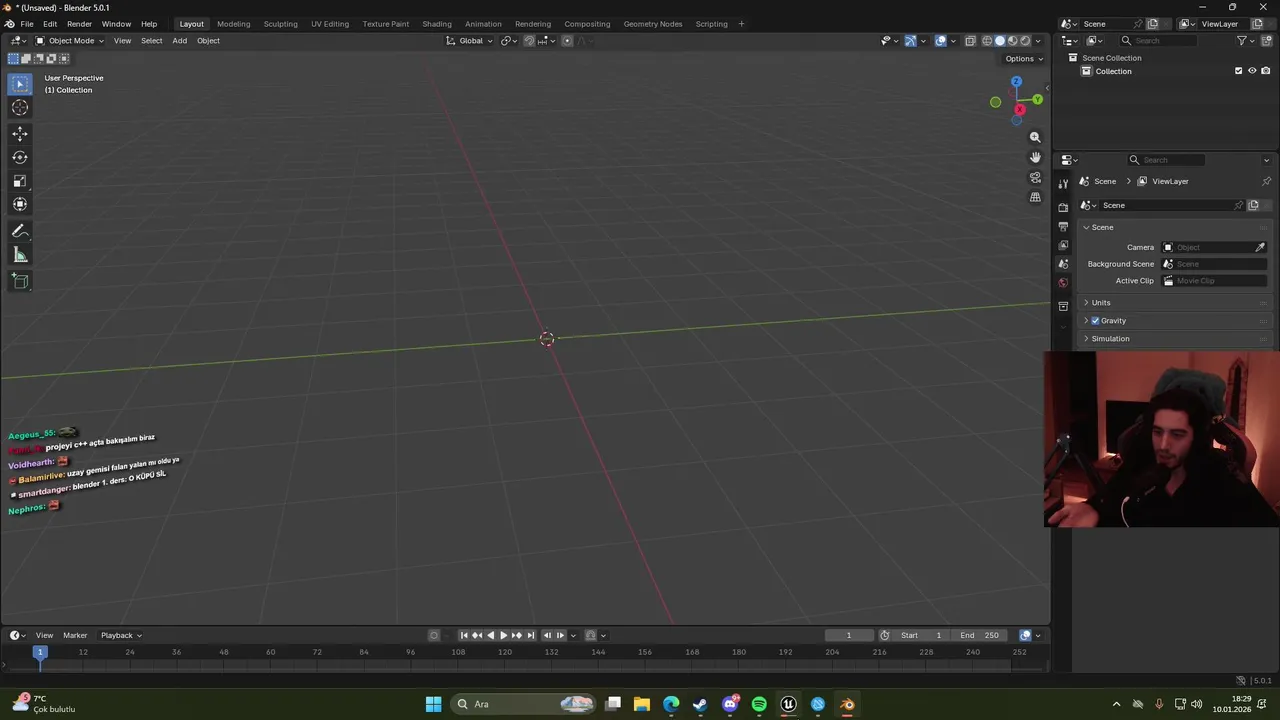Switch to rendered viewport shading
Screen dimensions: 1280x720
[1025, 41]
